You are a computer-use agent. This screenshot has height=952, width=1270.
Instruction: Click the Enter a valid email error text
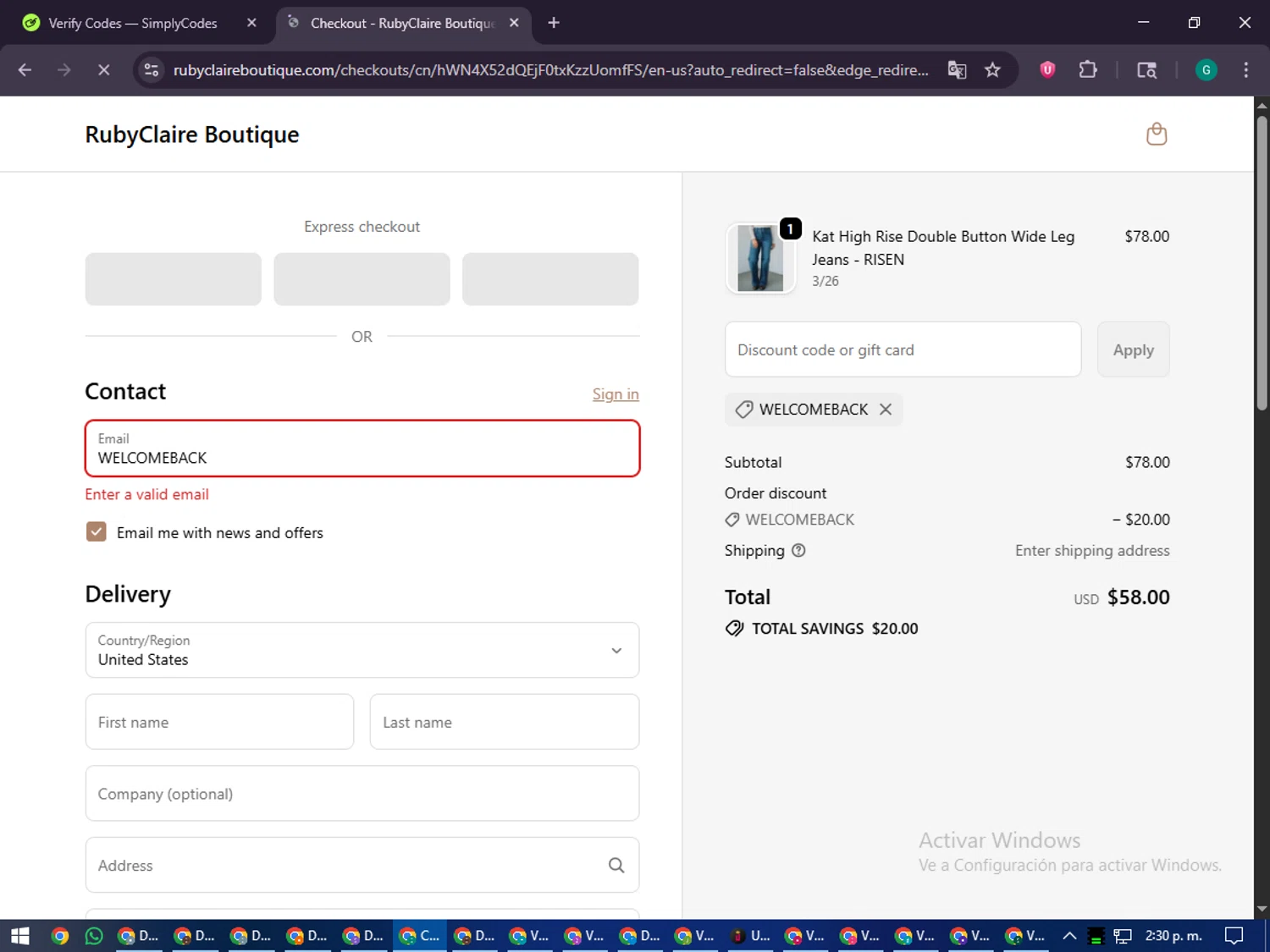146,494
